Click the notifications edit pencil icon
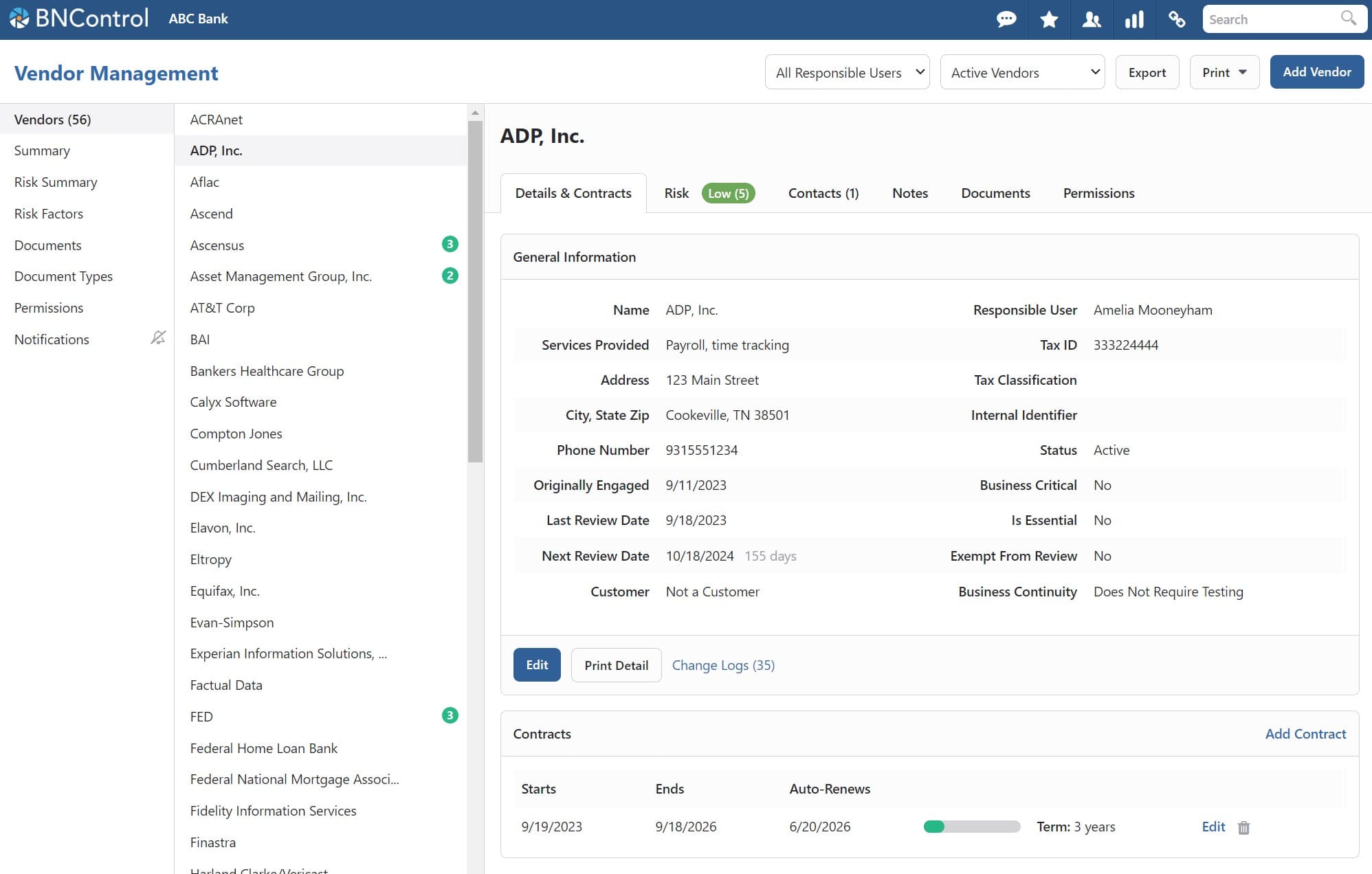This screenshot has width=1372, height=874. 157,338
